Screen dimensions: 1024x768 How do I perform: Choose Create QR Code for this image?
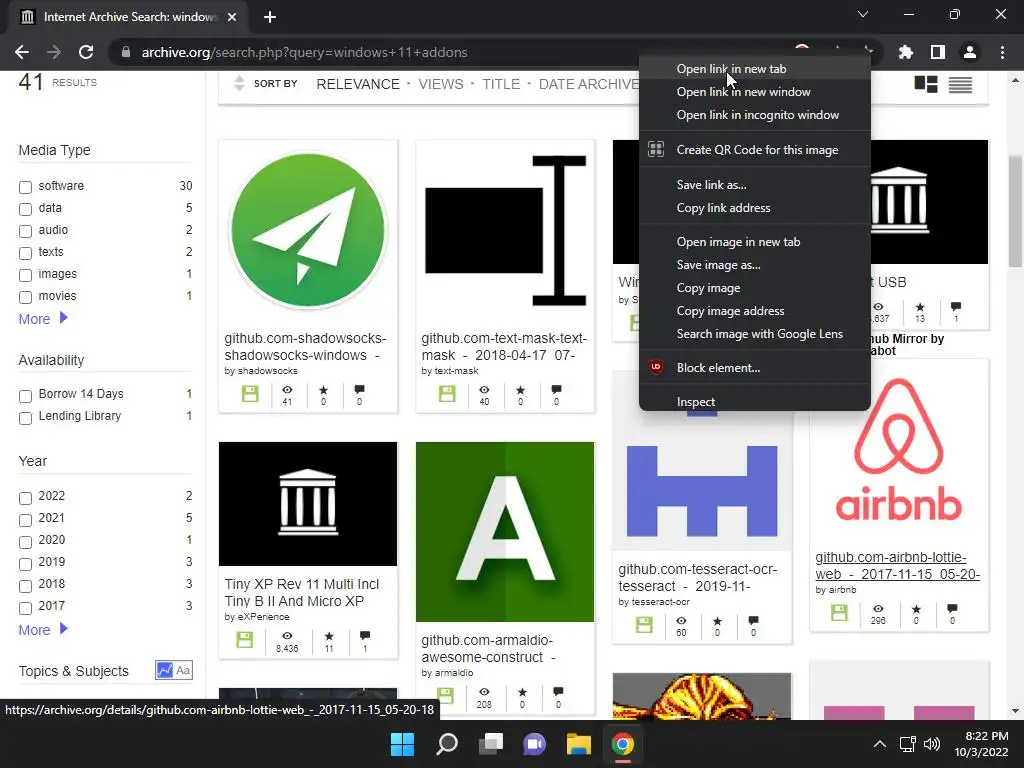[x=754, y=150]
